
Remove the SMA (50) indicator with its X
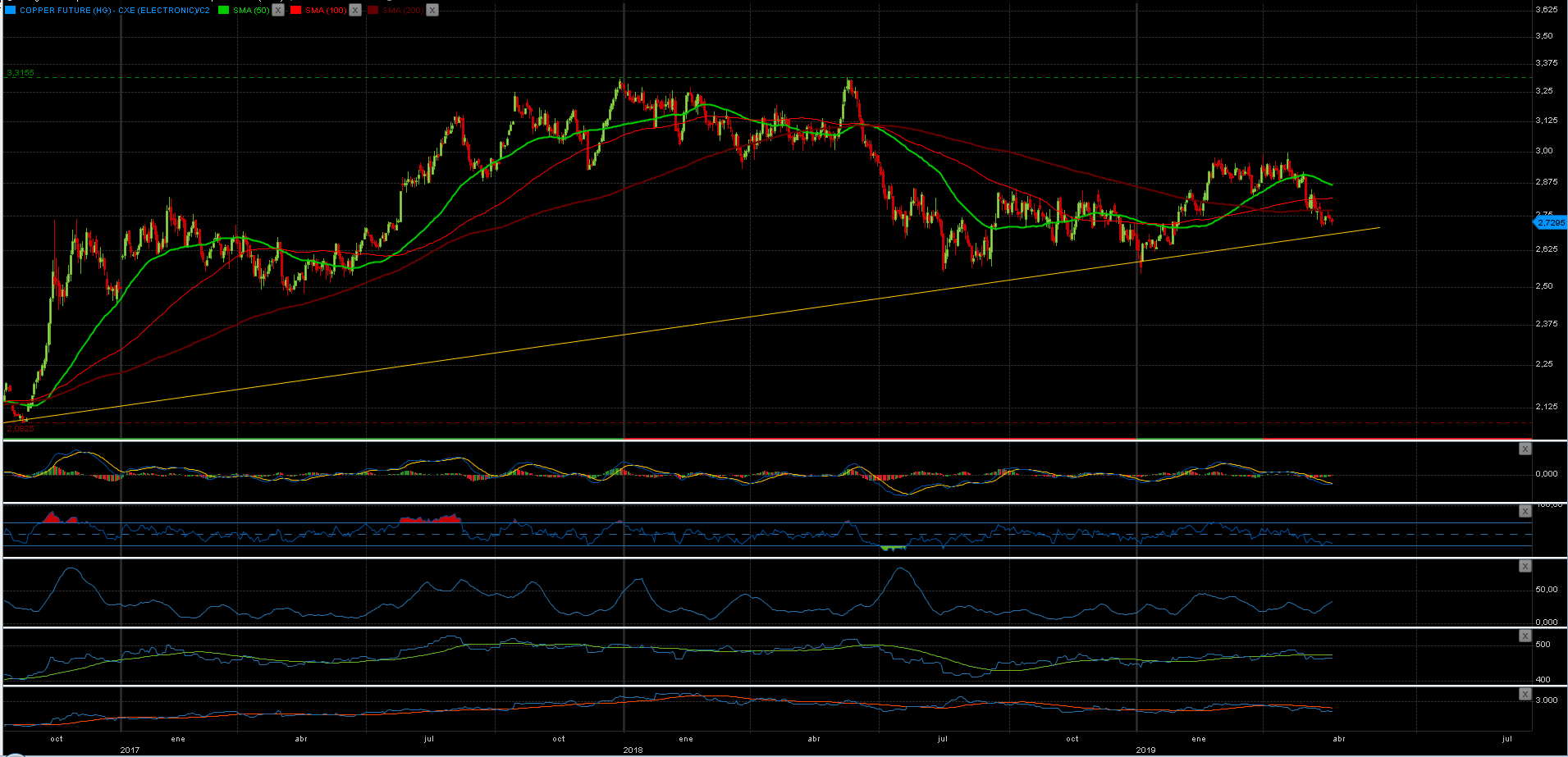pos(278,10)
